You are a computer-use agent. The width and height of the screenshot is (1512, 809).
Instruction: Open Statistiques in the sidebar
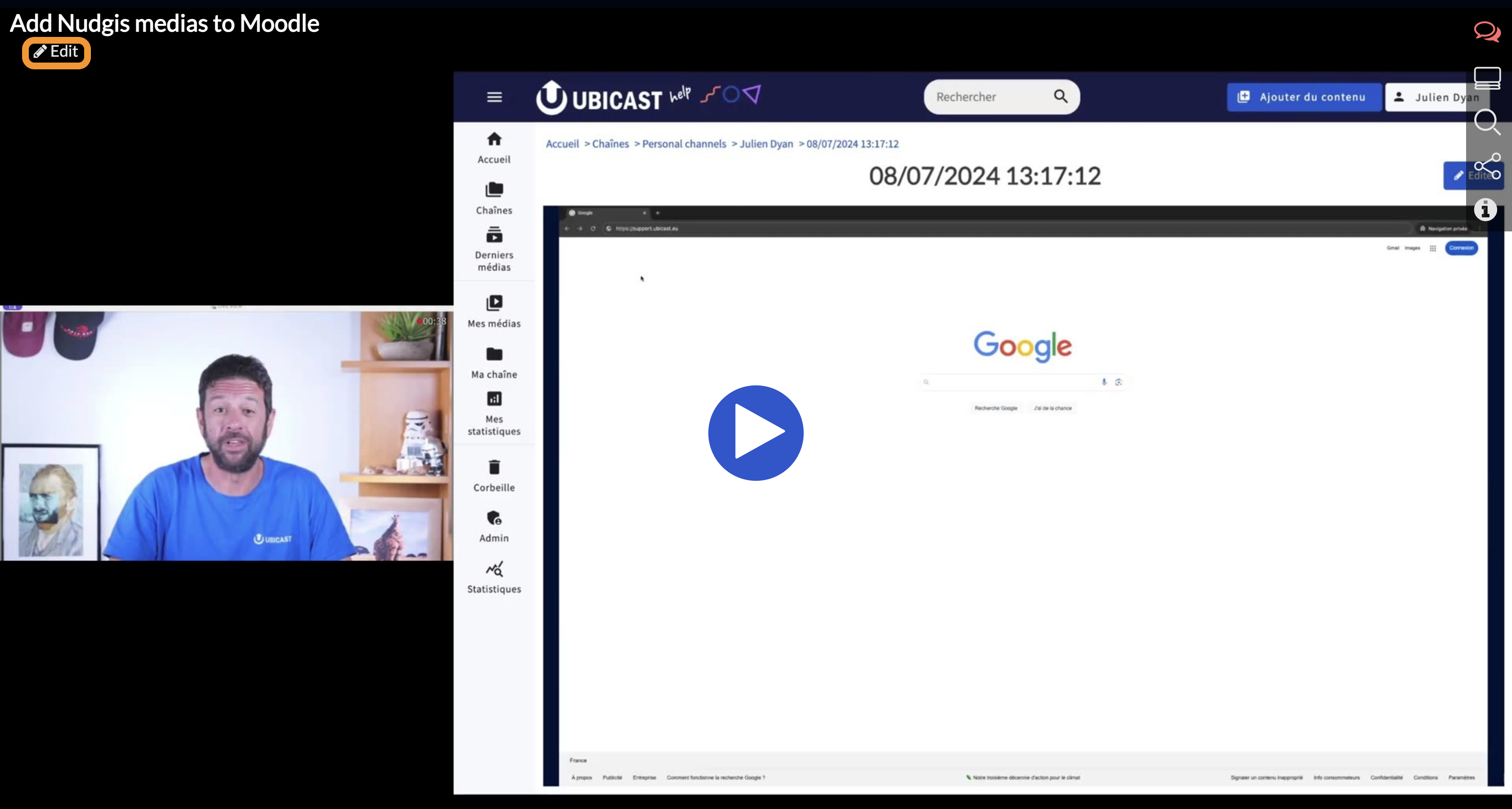click(494, 578)
